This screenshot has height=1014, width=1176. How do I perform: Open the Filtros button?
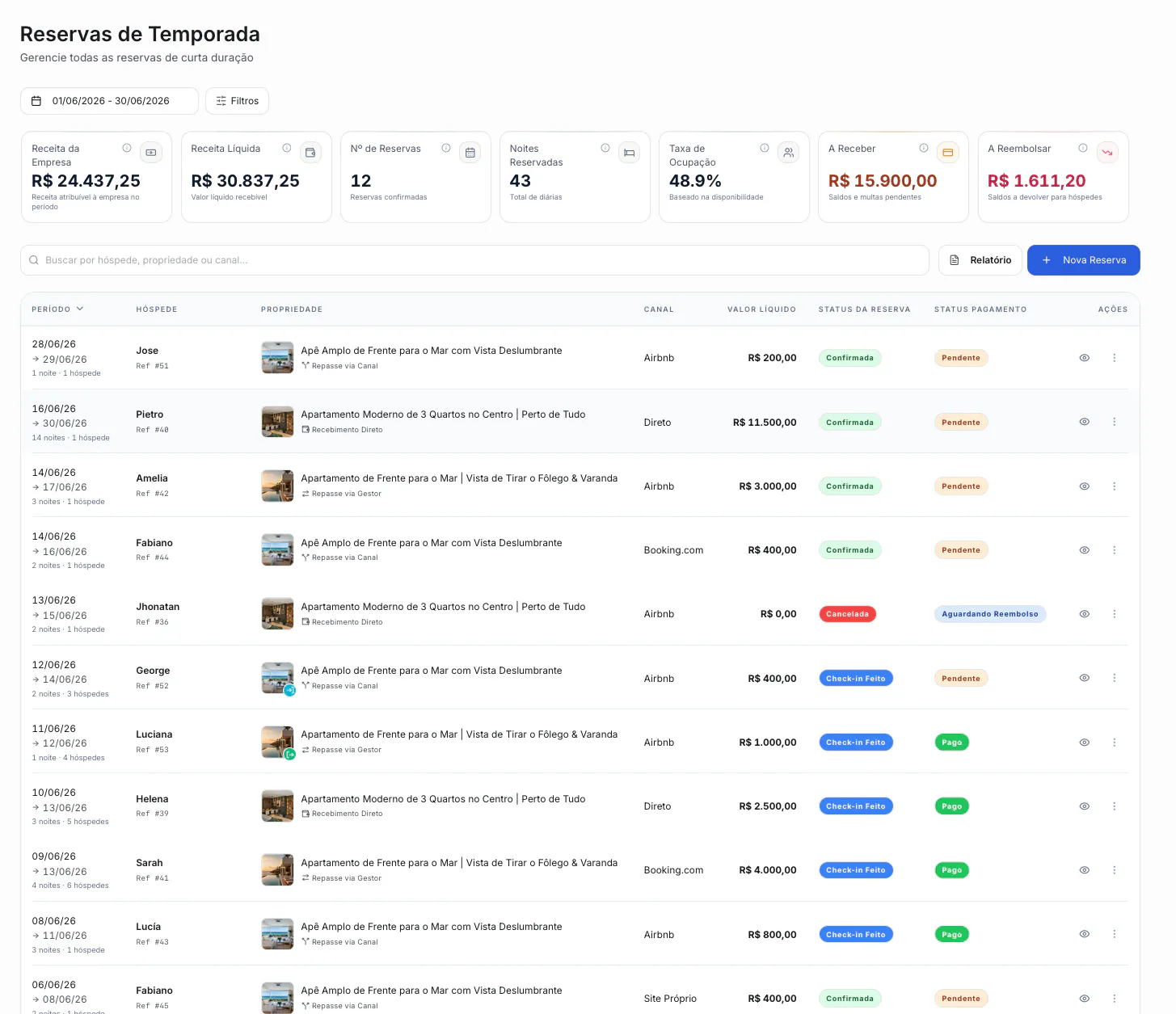click(x=237, y=101)
